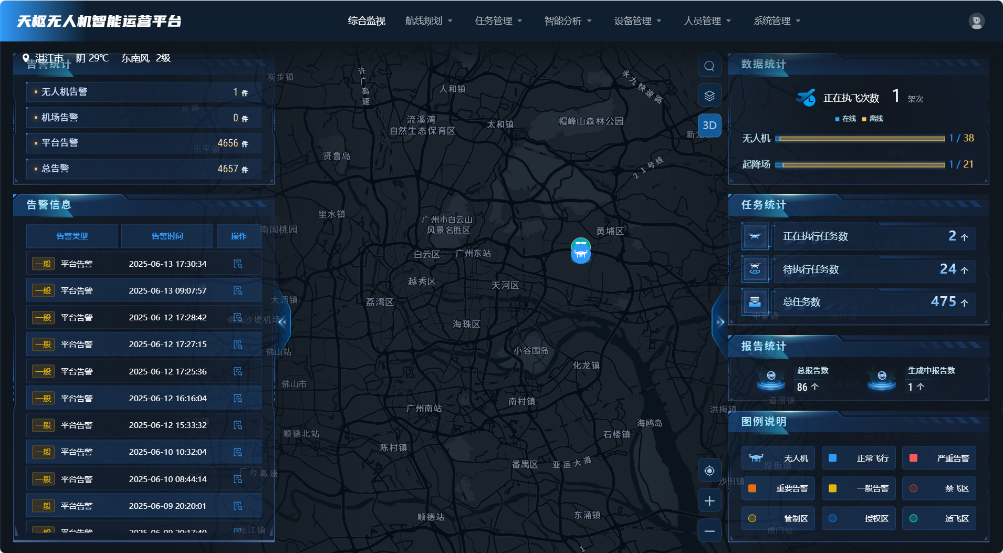This screenshot has height=553, width=1003.
Task: Collapse the left panel with arrow handle
Action: point(282,321)
